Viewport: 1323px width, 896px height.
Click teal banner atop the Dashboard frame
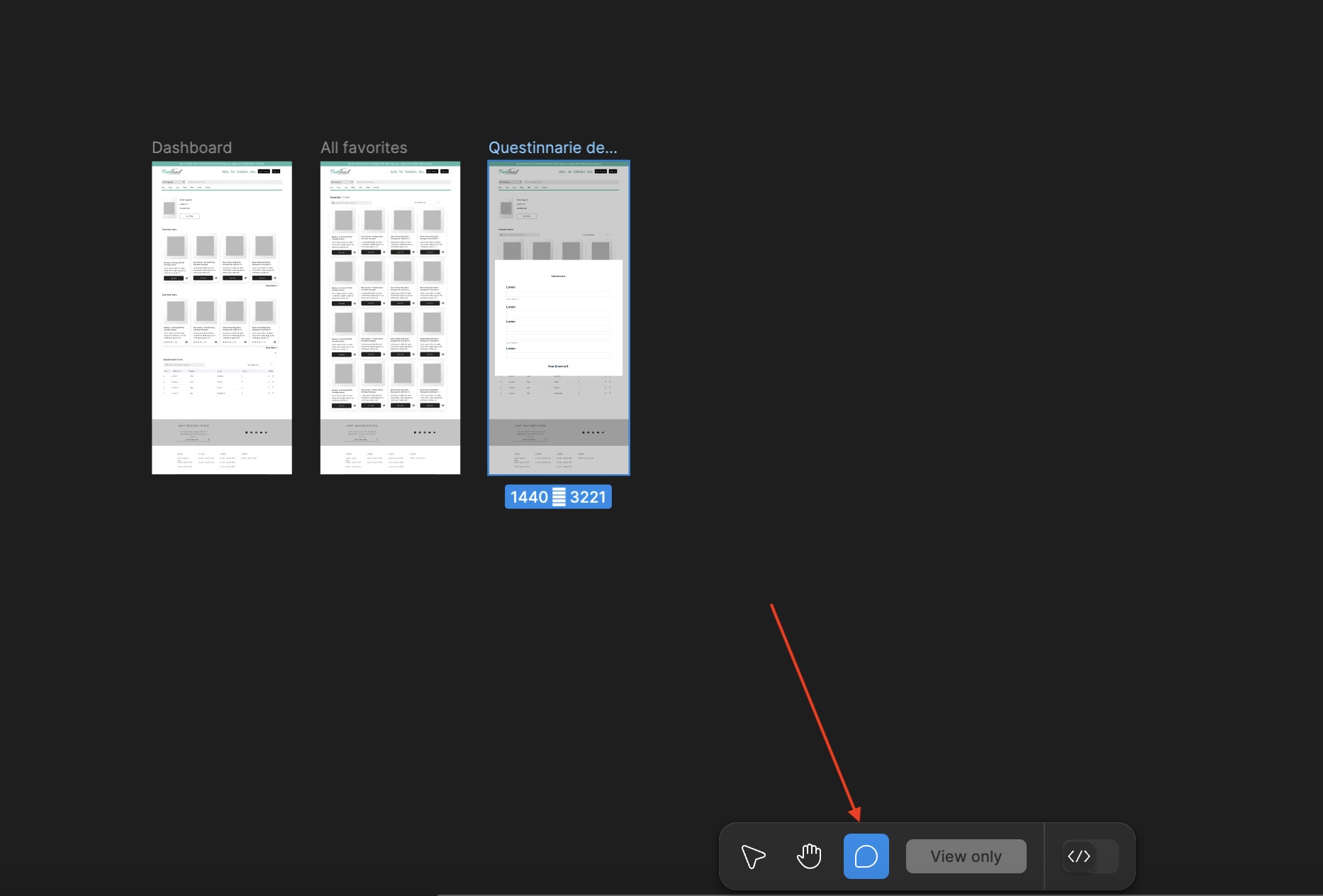click(x=221, y=164)
